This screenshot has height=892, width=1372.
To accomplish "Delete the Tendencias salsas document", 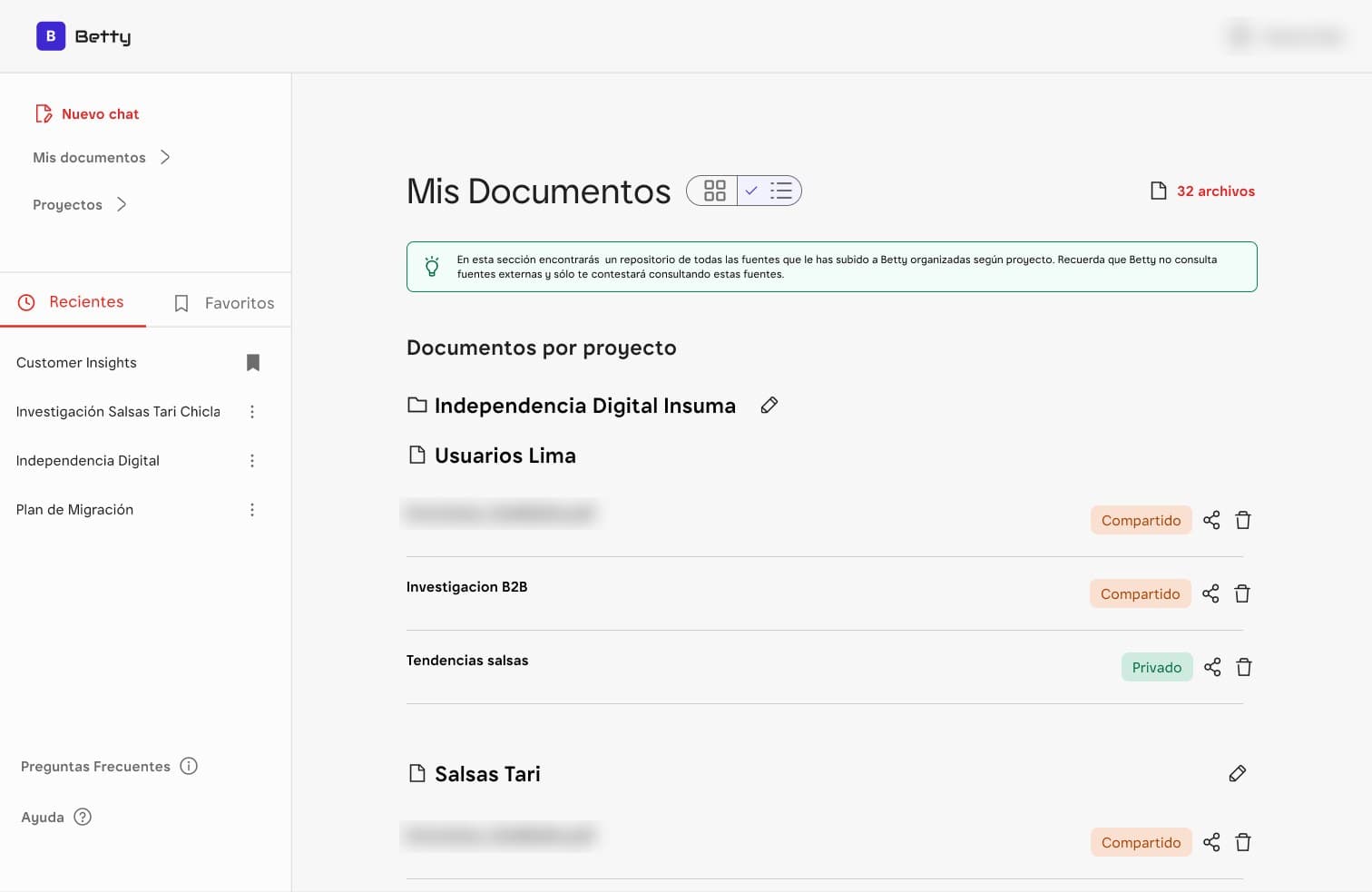I will click(x=1244, y=667).
